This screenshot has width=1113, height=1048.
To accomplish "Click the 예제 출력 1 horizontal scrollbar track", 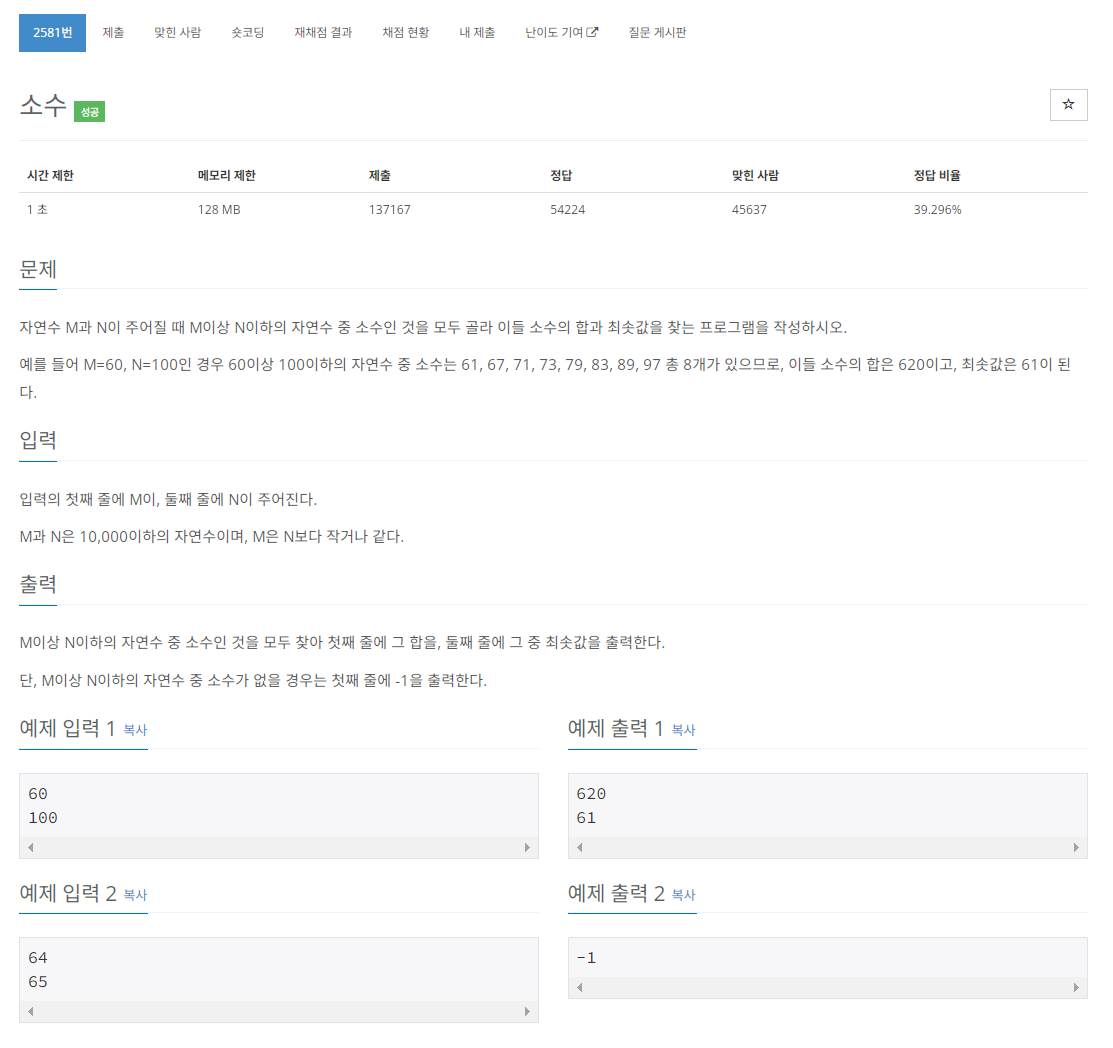I will coord(828,847).
